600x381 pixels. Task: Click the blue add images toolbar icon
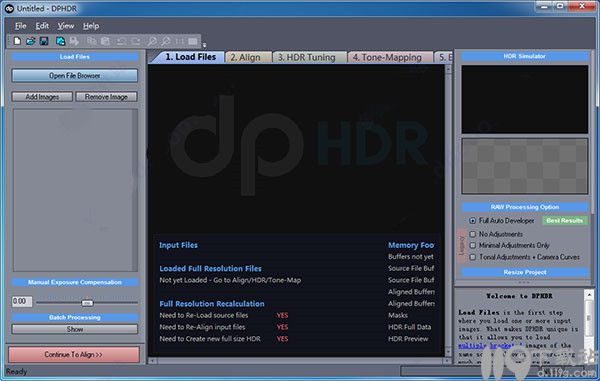60,41
